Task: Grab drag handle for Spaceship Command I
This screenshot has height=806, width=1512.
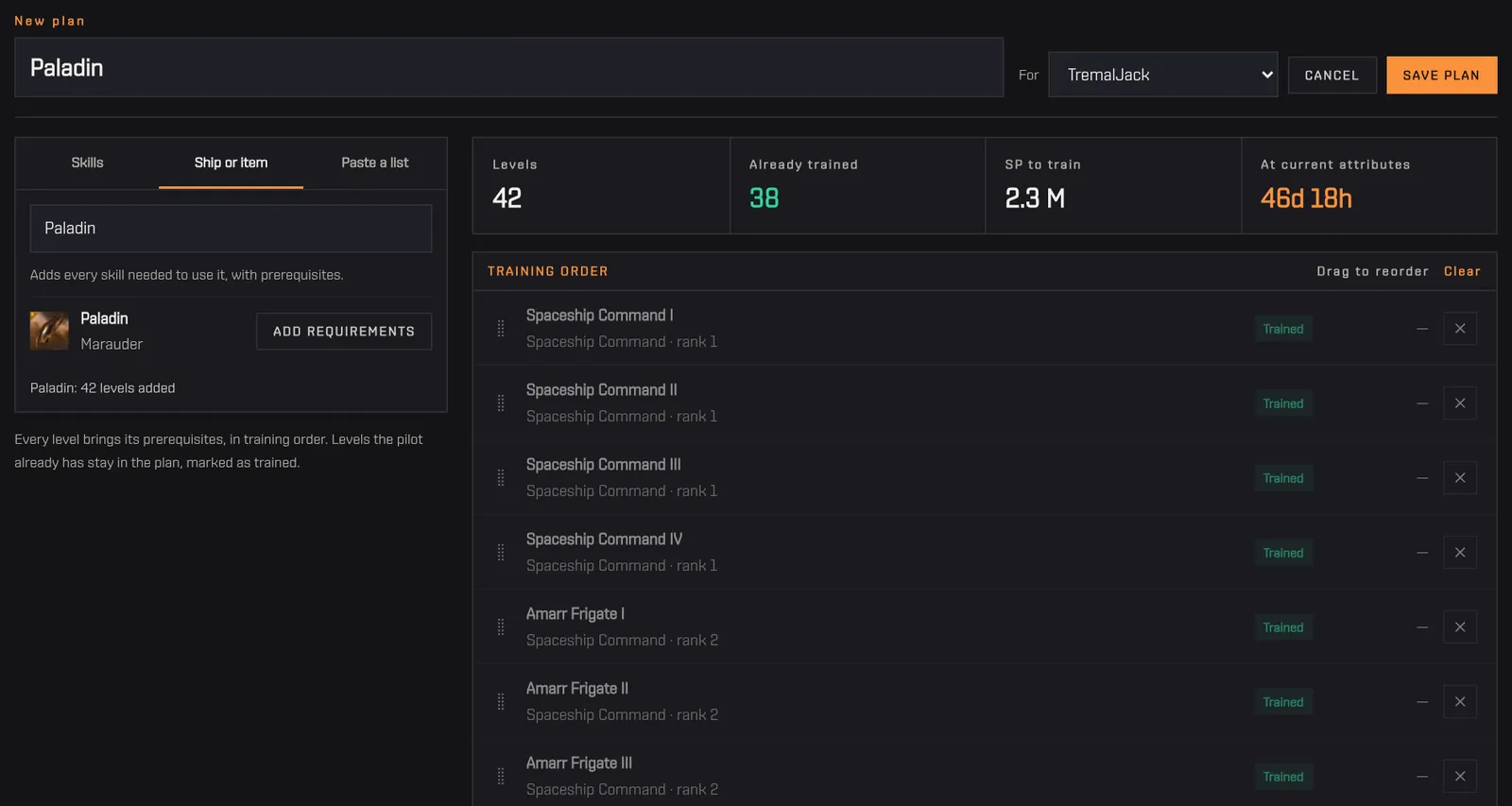Action: tap(501, 329)
